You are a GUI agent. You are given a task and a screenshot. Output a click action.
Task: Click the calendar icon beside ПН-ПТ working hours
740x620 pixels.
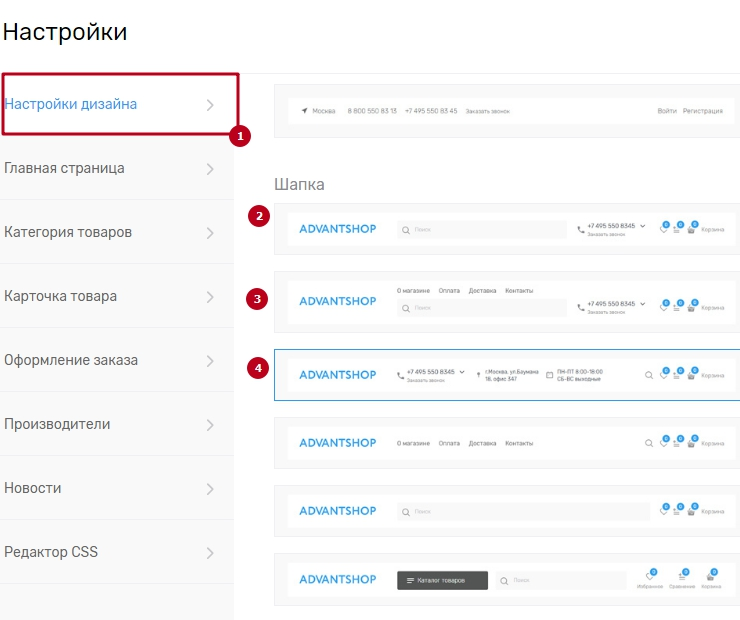click(549, 375)
